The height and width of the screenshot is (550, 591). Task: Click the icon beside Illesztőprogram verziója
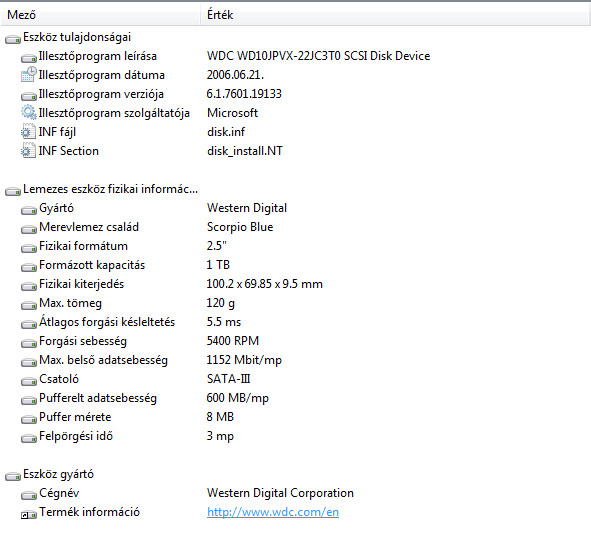(29, 96)
